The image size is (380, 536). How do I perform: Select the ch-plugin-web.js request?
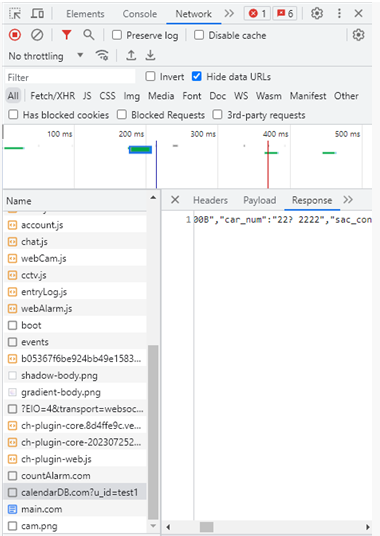(x=75, y=459)
